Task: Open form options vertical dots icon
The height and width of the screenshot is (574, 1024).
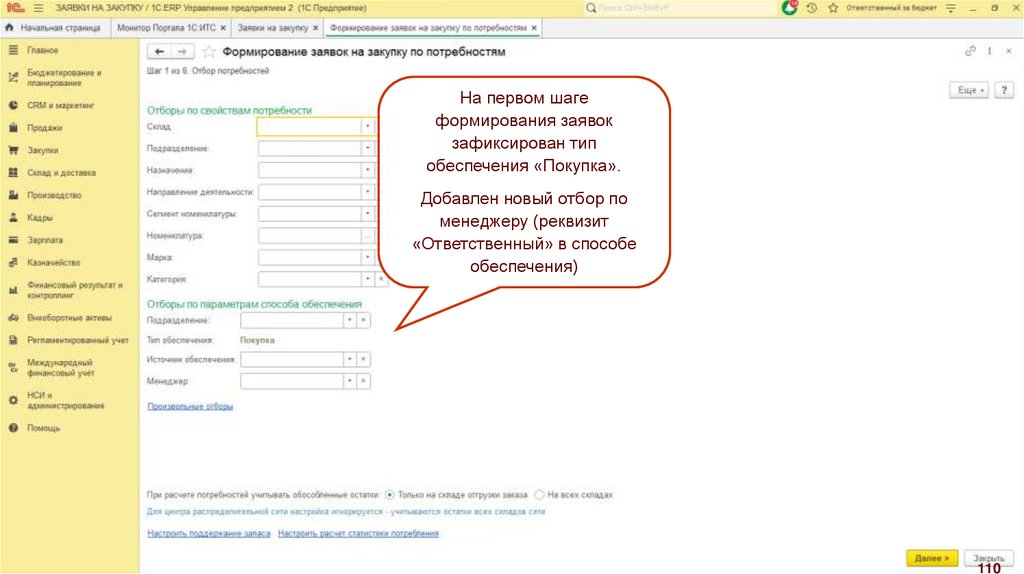Action: pos(989,51)
